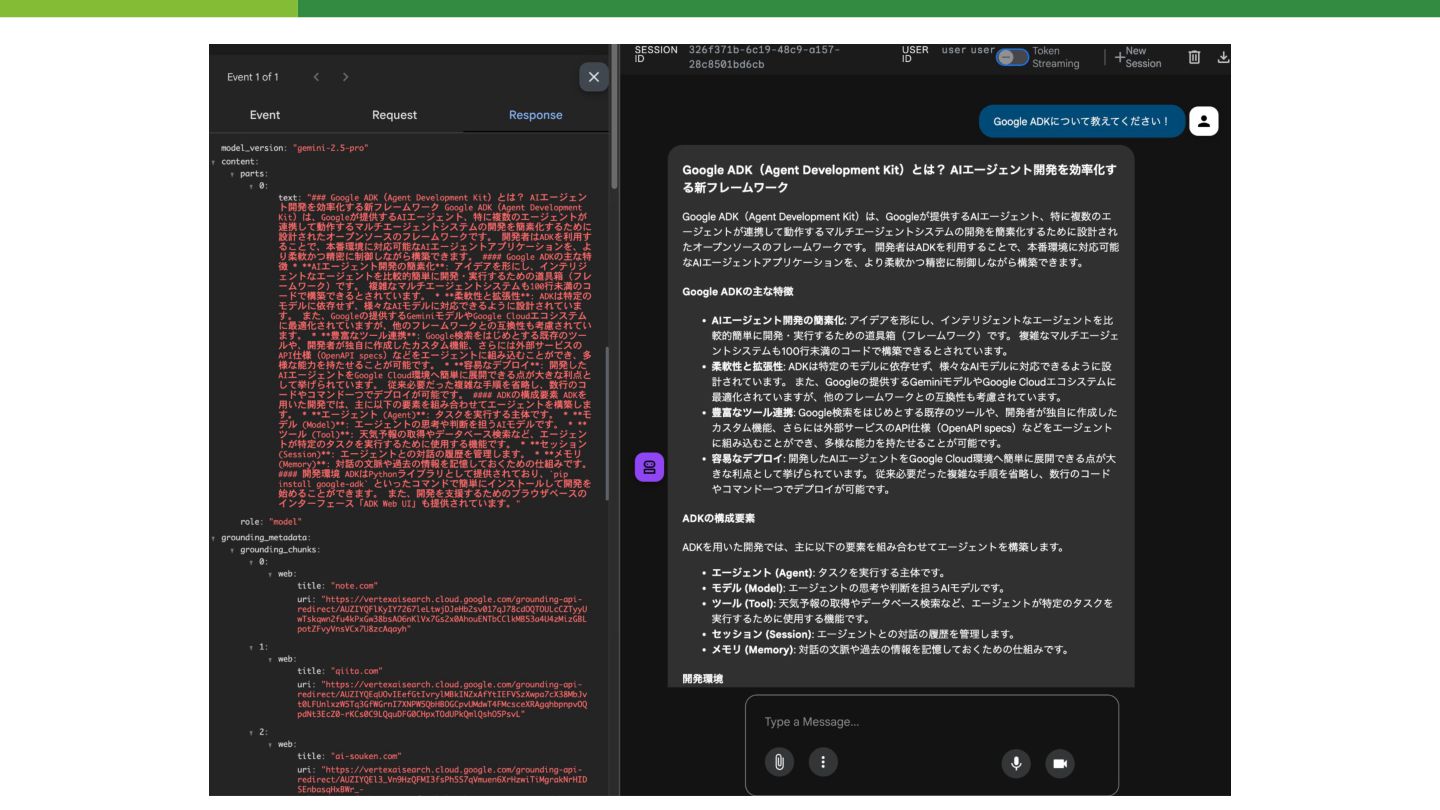Screen dimensions: 1440x810
Task: Click the purple bot avatar icon
Action: [650, 467]
